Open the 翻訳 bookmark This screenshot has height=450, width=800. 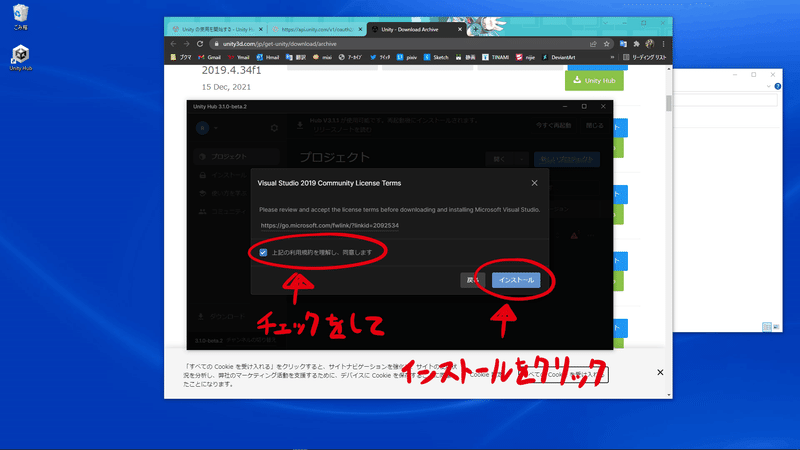coord(296,57)
